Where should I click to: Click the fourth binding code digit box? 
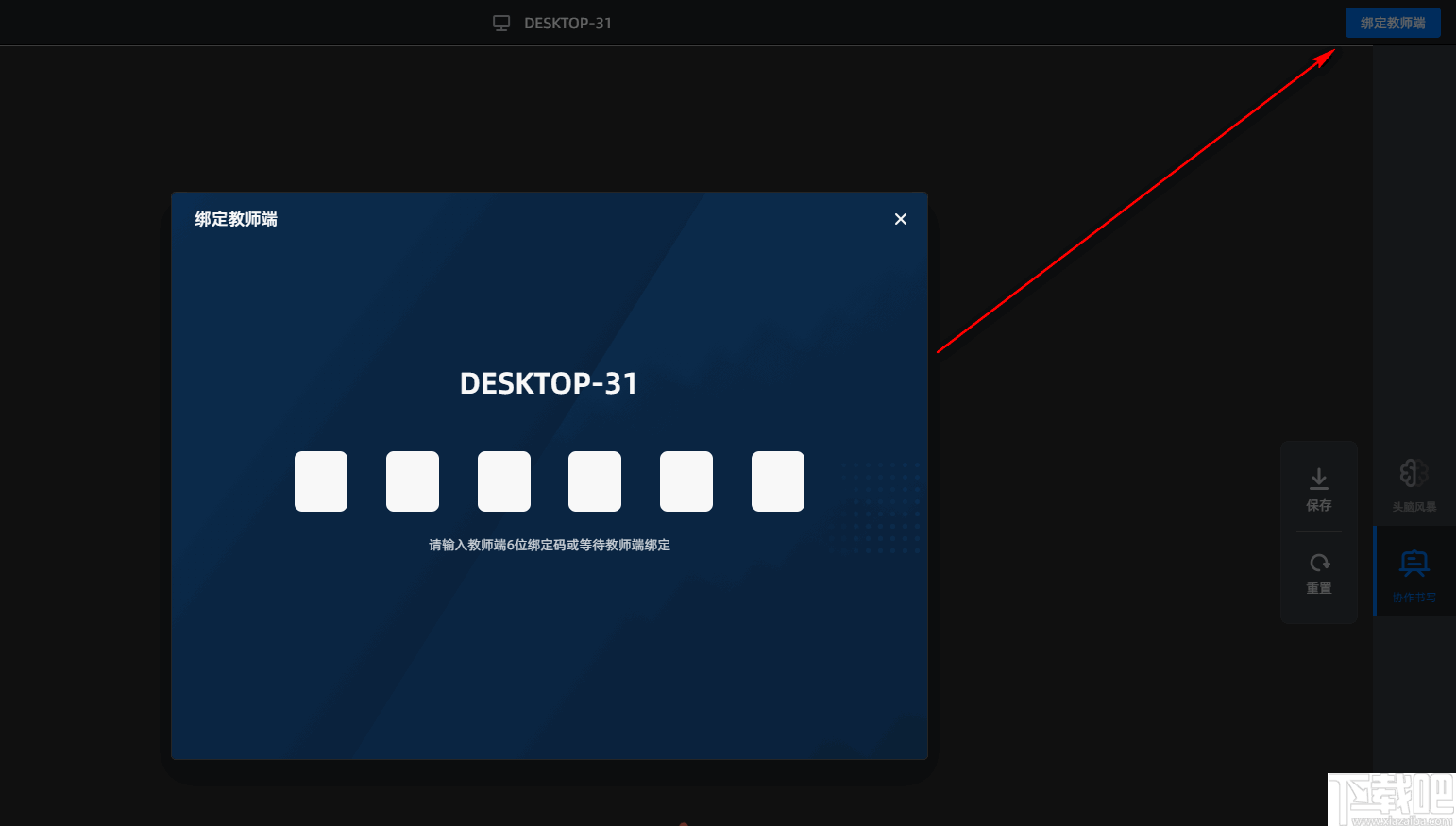[595, 481]
